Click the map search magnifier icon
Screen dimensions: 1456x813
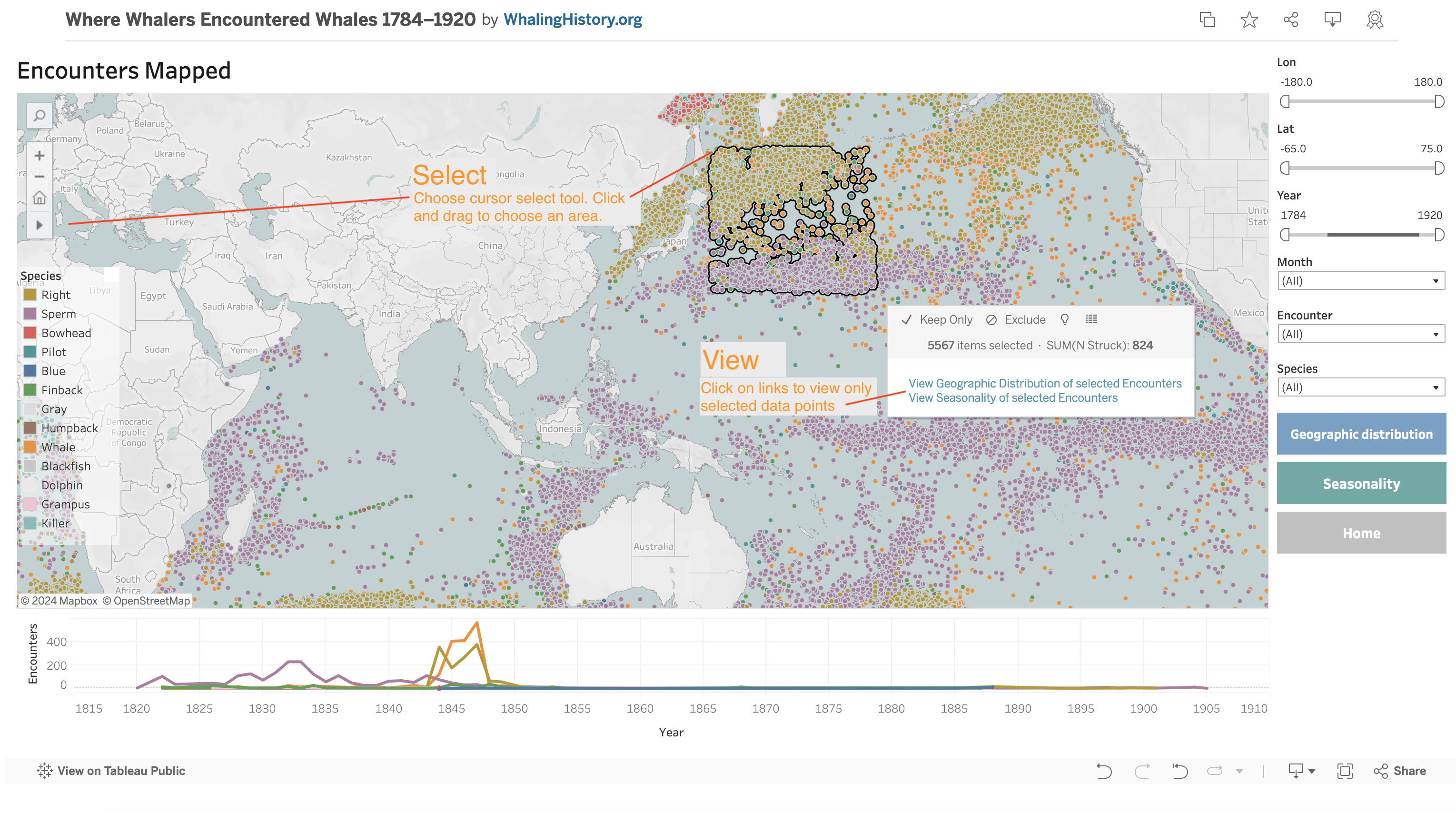pos(39,116)
